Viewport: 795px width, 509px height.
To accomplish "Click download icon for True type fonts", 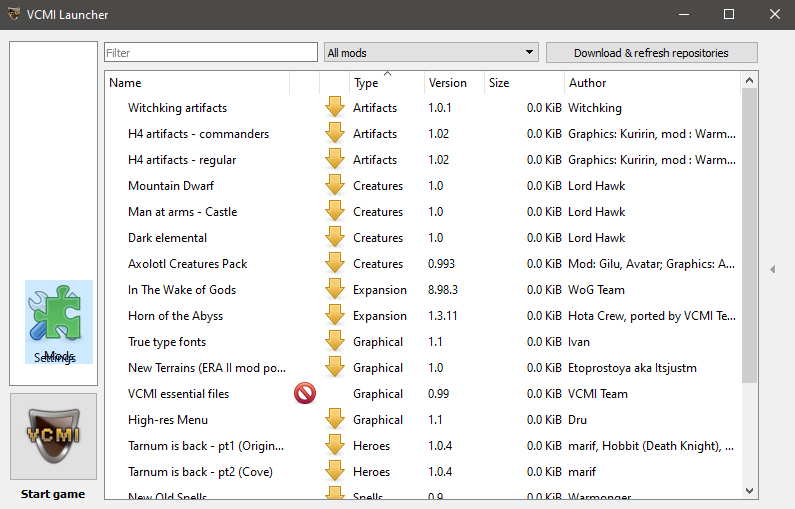I will [334, 342].
